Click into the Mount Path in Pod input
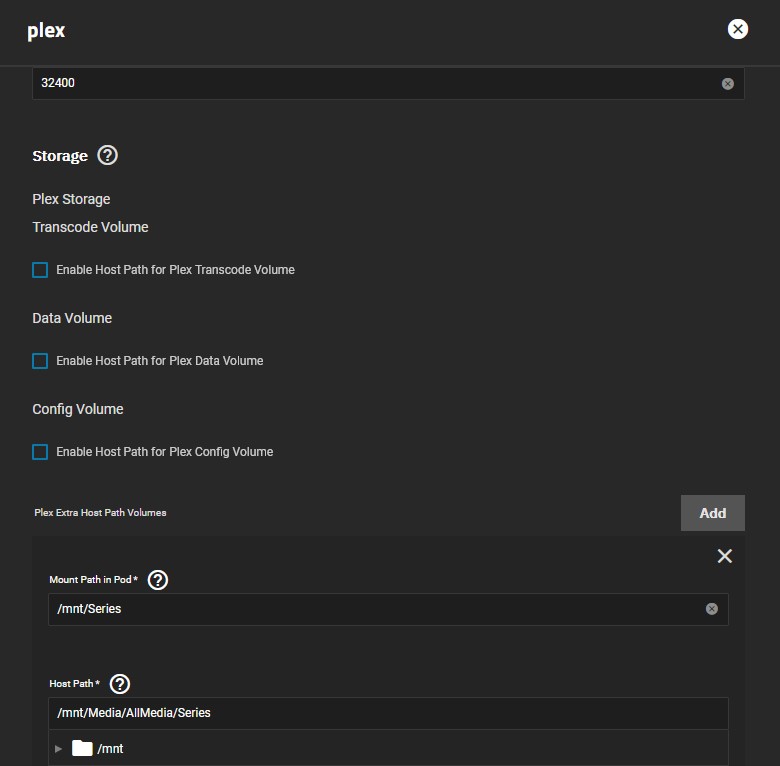 370,608
